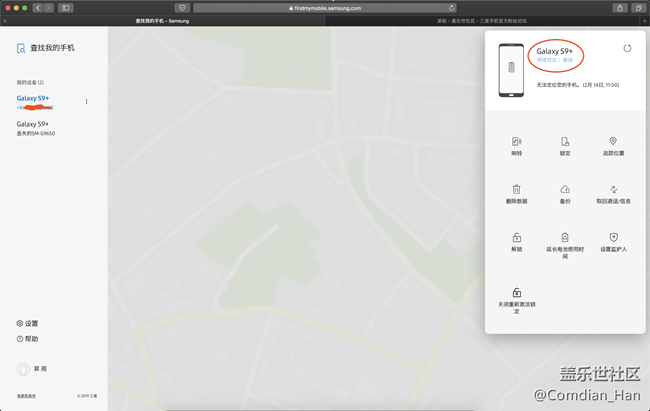Click the Ring (响铃) phone icon
Viewport: 650px width, 411px height.
(x=516, y=142)
